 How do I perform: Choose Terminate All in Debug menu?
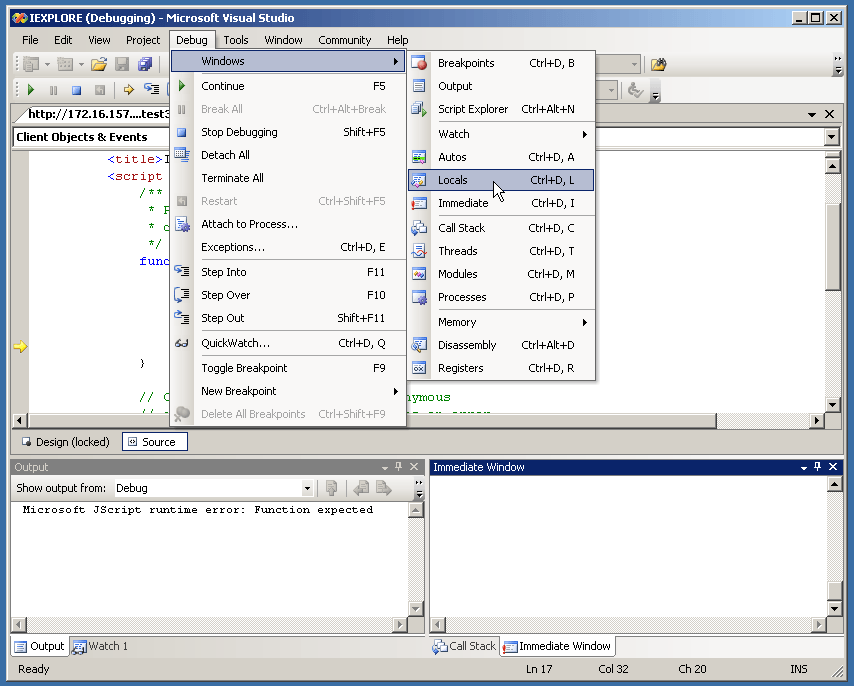[288, 178]
